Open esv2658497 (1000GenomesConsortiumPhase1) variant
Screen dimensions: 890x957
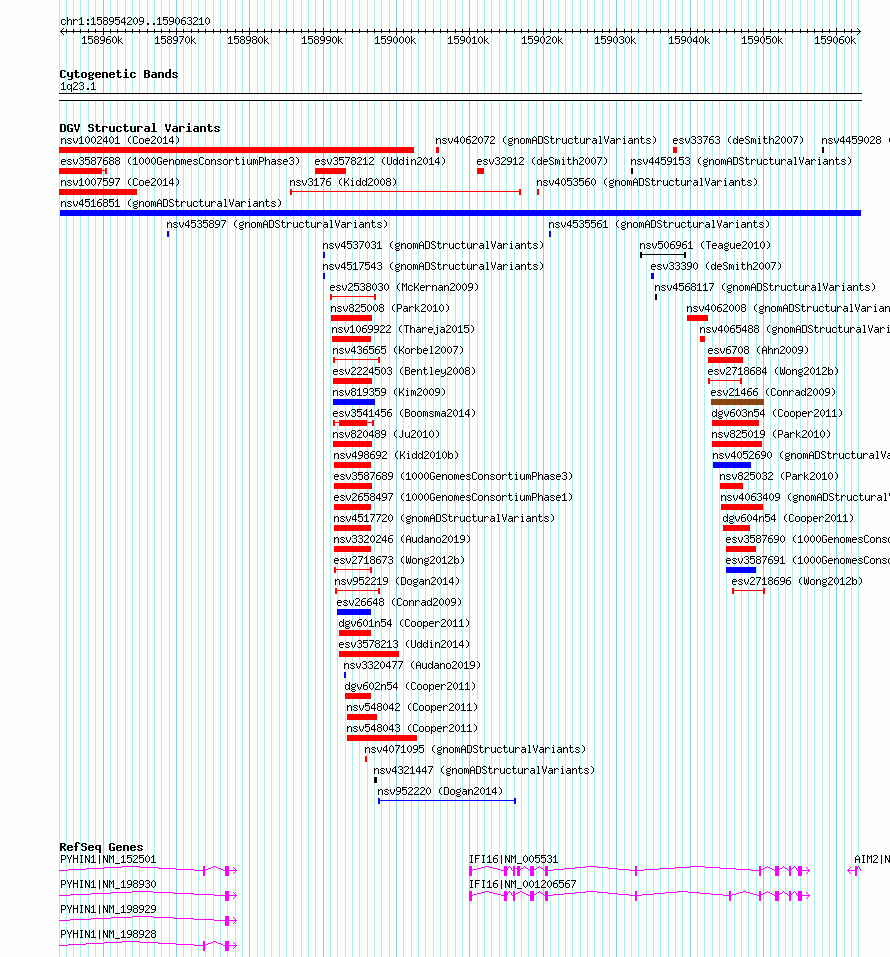pos(454,497)
